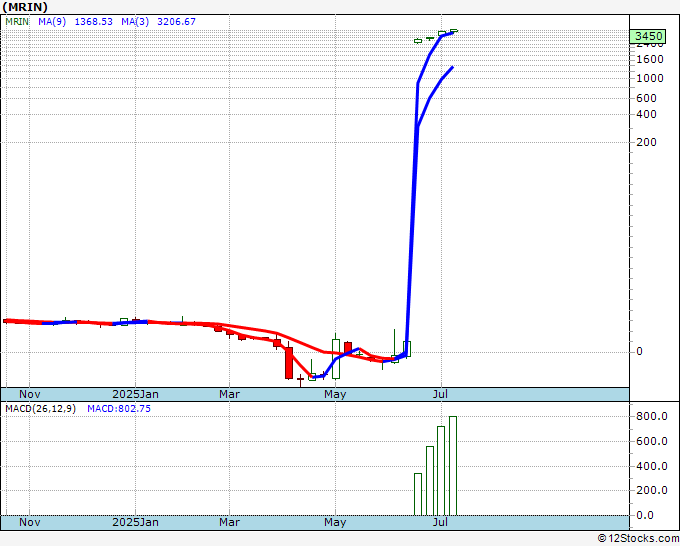The image size is (680, 546).
Task: Click the Jul label on MACD axis
Action: coord(441,522)
